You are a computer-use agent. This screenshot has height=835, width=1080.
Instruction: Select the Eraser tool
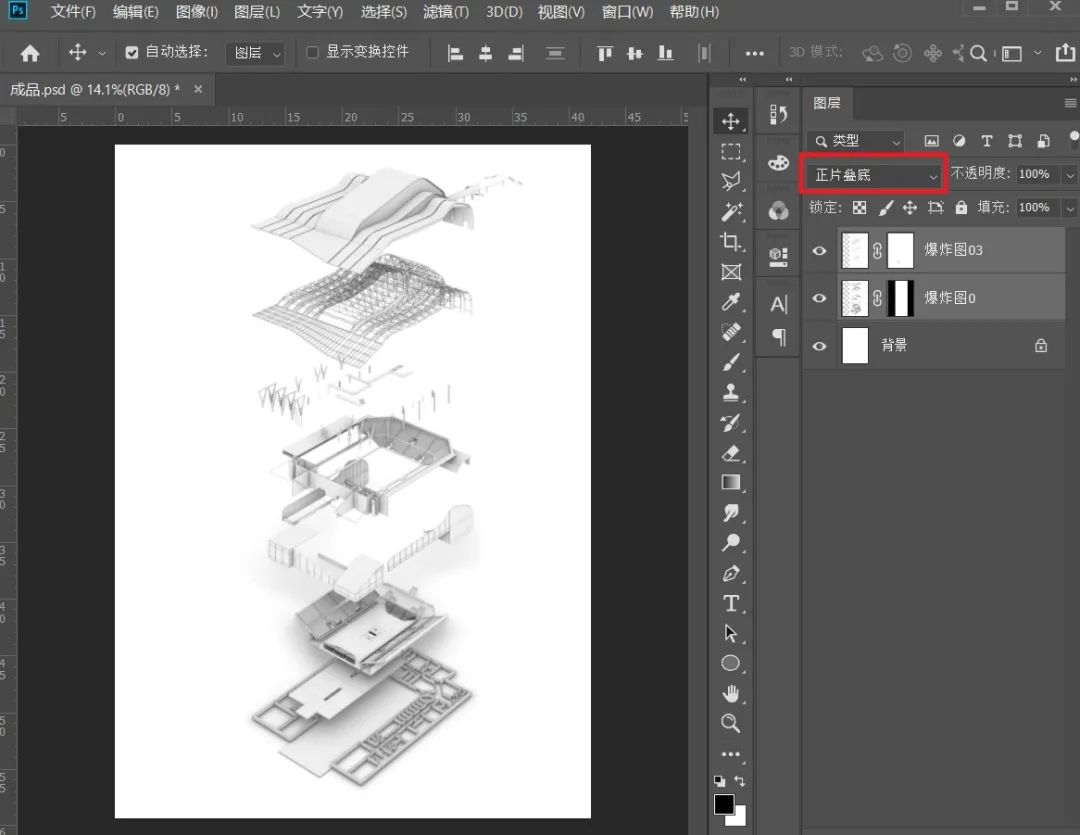pyautogui.click(x=731, y=453)
